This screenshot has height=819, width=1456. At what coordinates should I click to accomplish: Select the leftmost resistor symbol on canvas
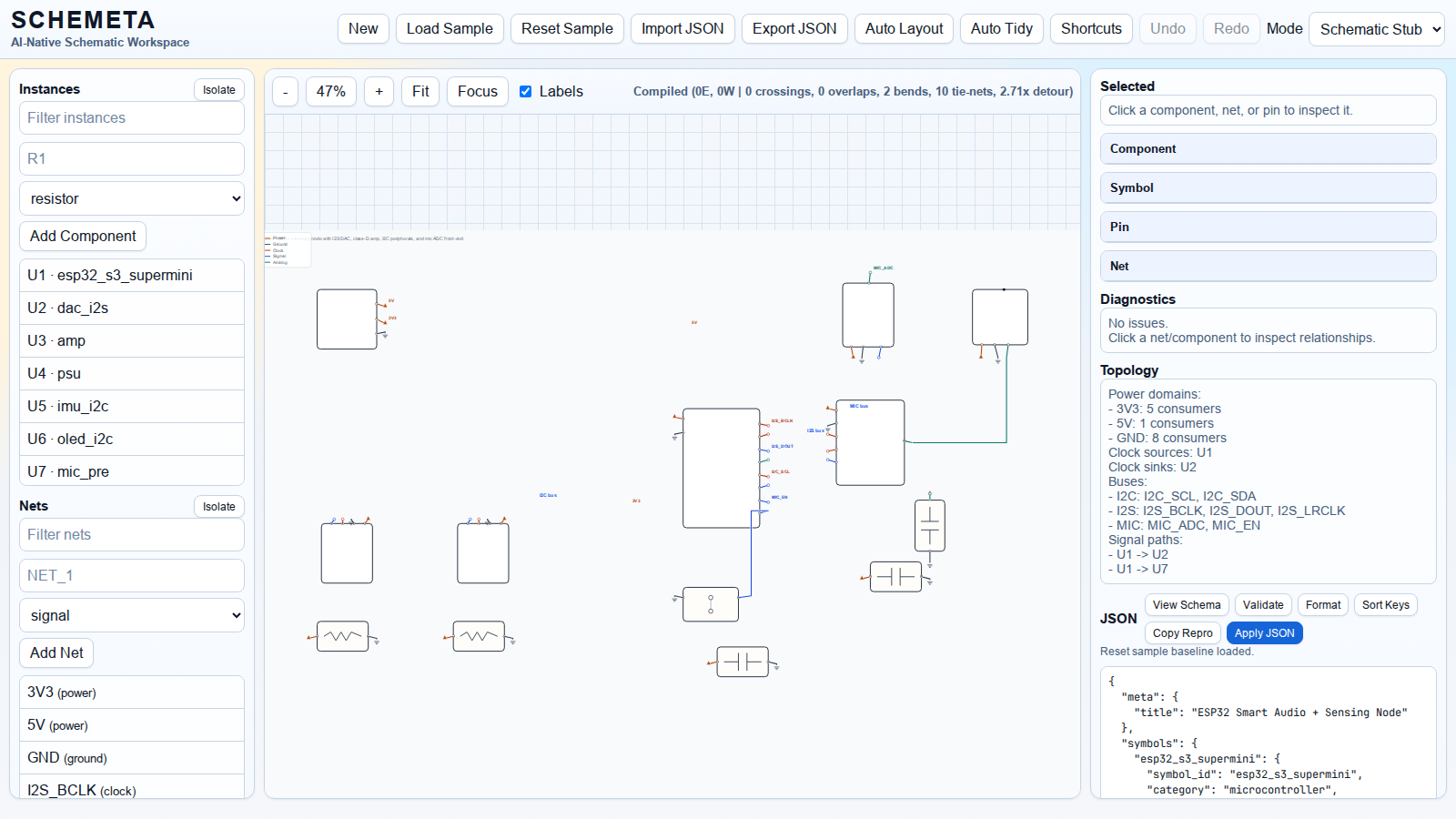[x=342, y=636]
